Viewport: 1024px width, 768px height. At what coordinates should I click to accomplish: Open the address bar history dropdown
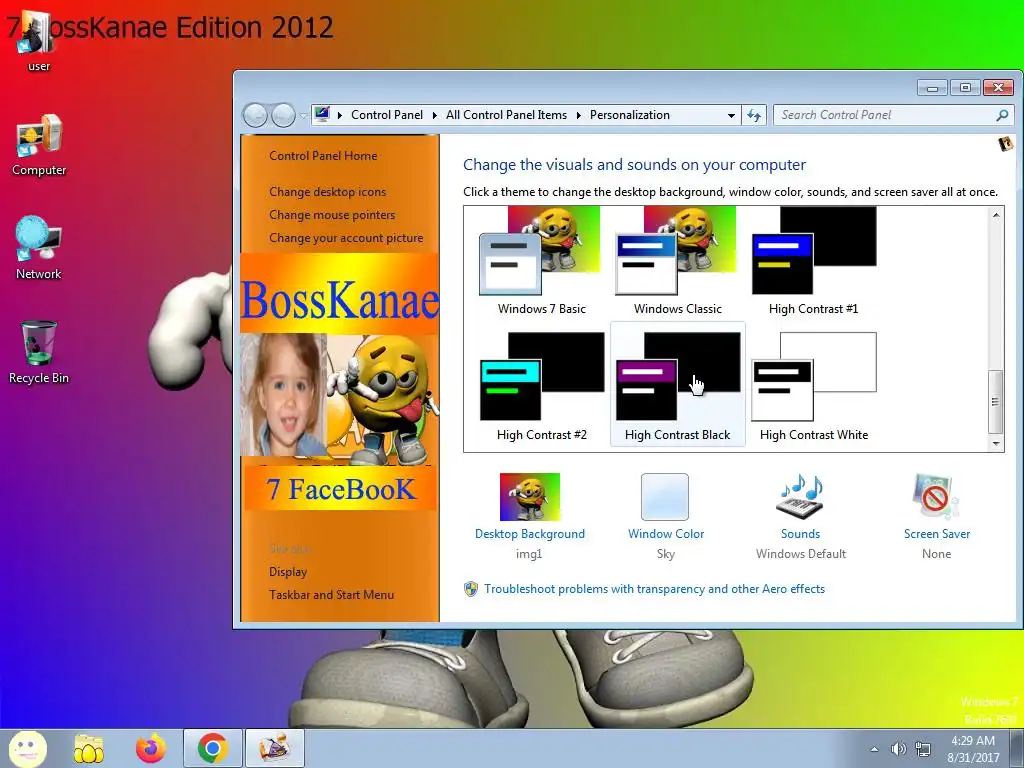click(x=731, y=116)
